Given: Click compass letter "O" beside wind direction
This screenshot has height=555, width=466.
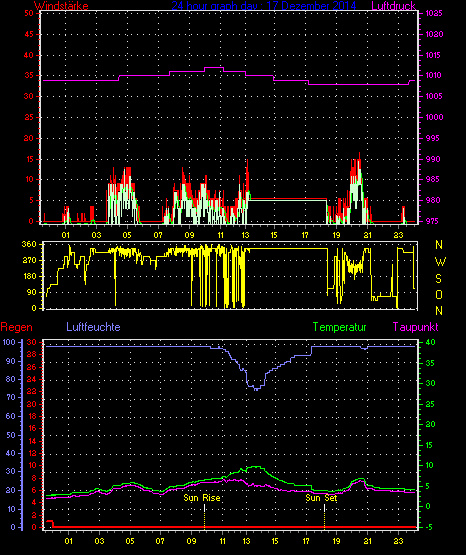Looking at the screenshot, I should [x=439, y=294].
